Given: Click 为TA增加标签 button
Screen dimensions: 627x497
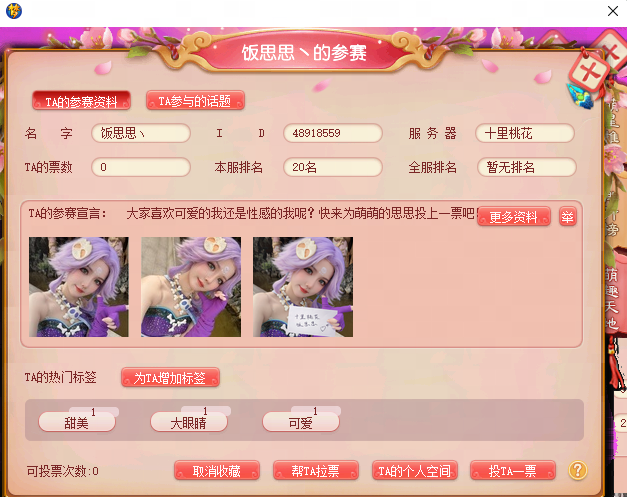Looking at the screenshot, I should [170, 377].
